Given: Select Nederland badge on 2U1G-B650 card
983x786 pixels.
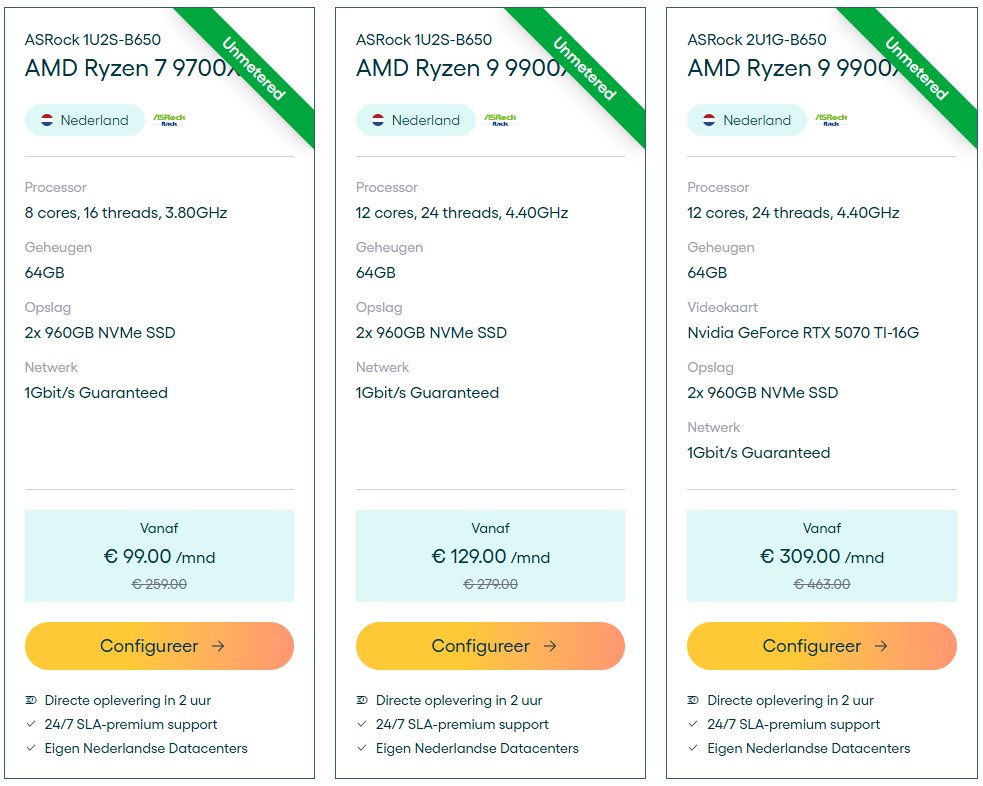Looking at the screenshot, I should click(x=747, y=120).
